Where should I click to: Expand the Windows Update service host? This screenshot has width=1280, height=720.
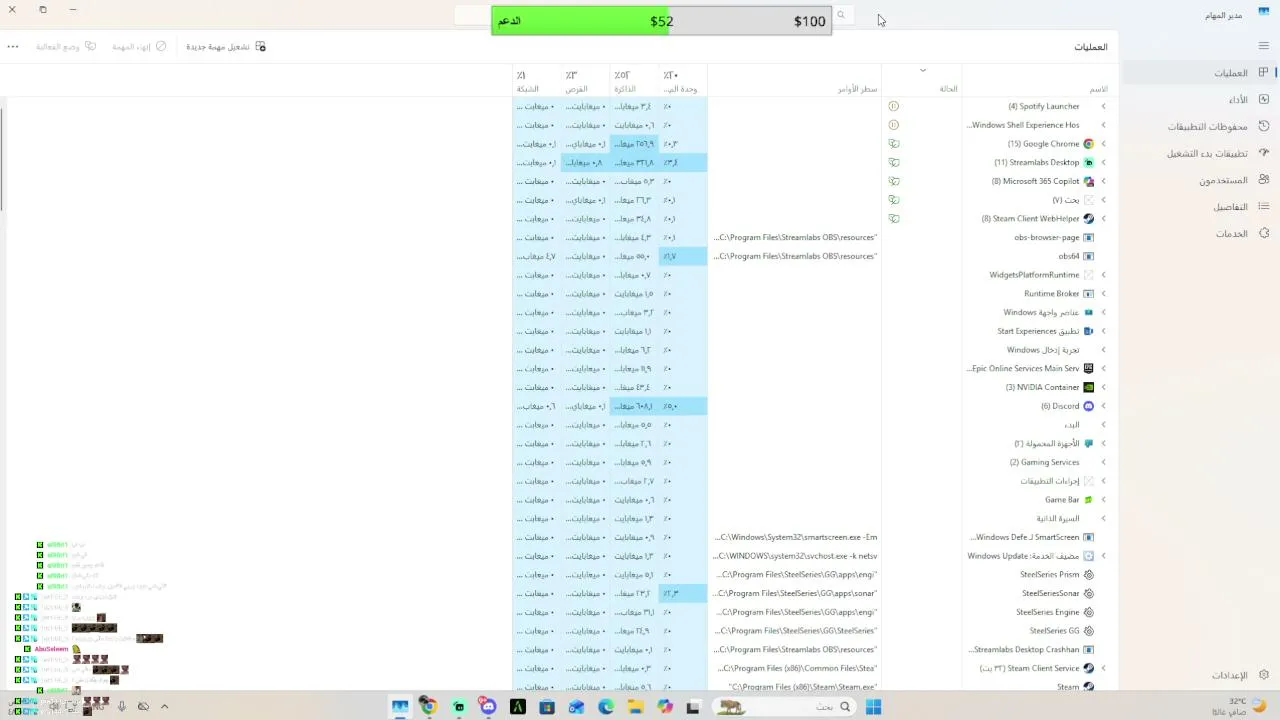coord(1104,556)
